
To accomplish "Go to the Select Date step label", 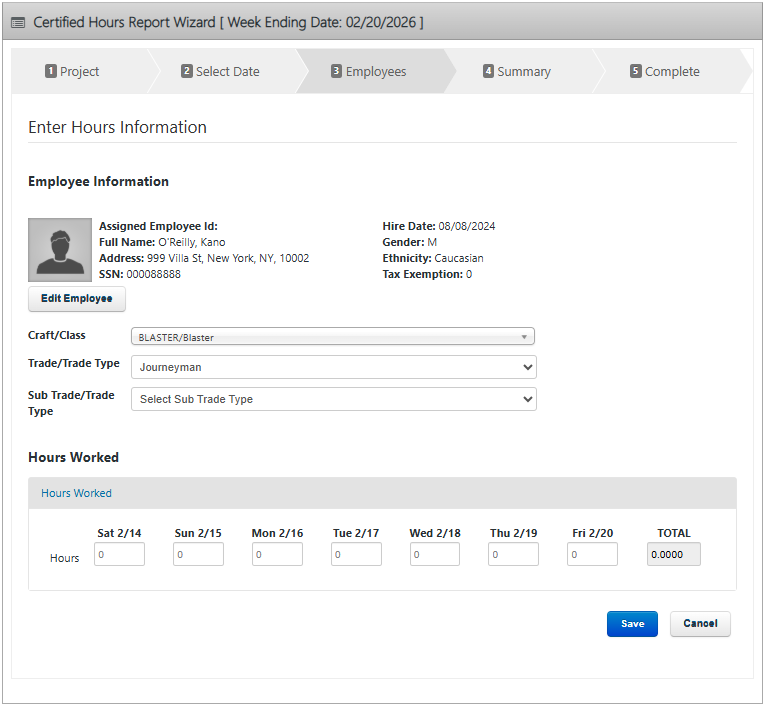I will (x=228, y=72).
